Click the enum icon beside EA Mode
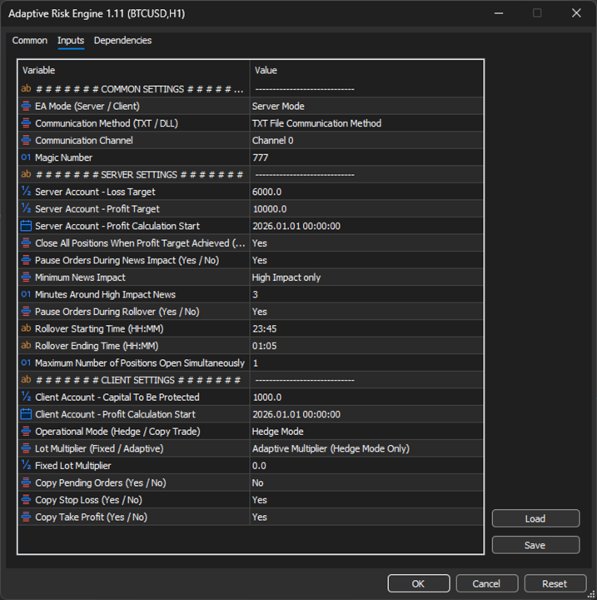Viewport: 597px width, 600px height. [x=26, y=106]
